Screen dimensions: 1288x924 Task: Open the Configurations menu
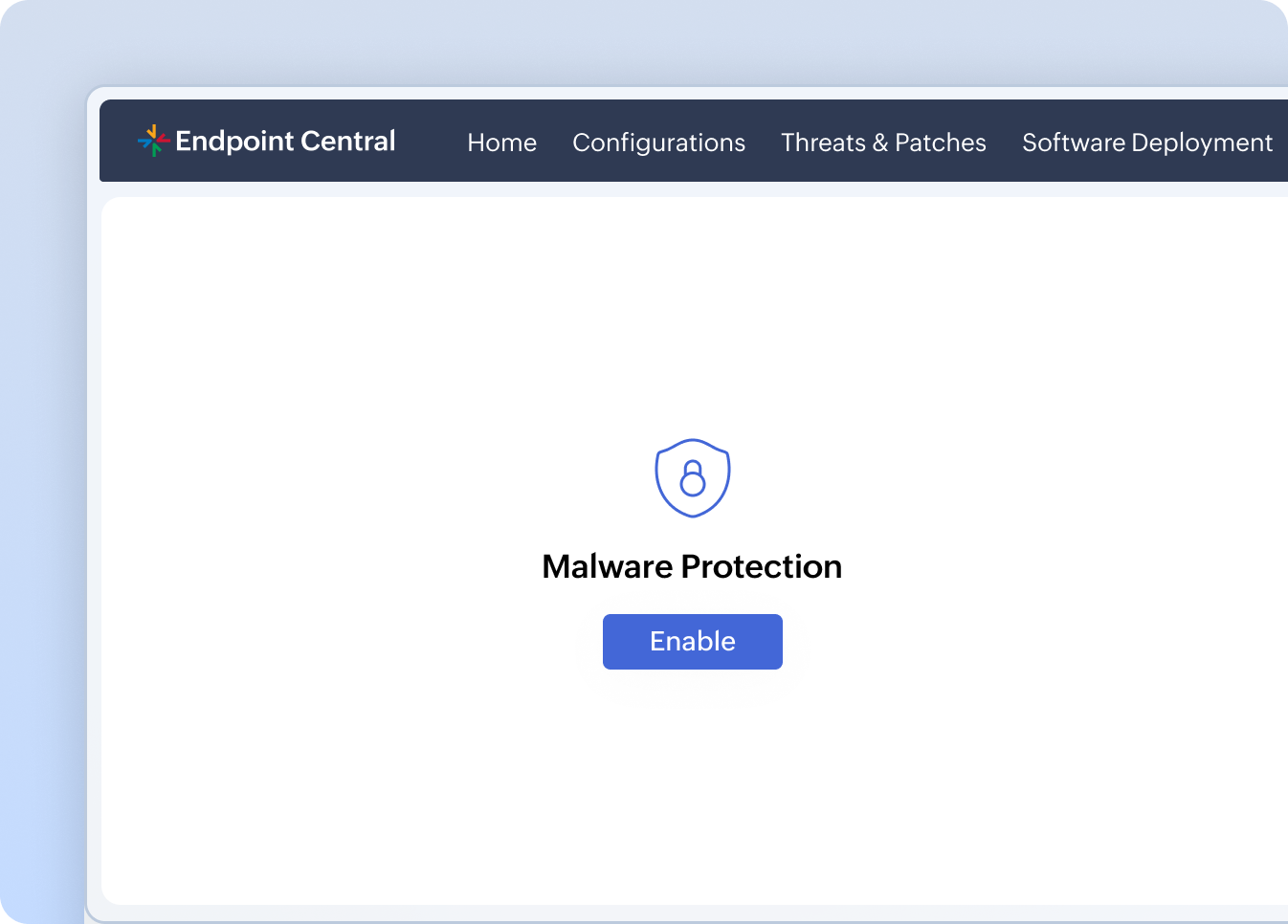pyautogui.click(x=658, y=143)
